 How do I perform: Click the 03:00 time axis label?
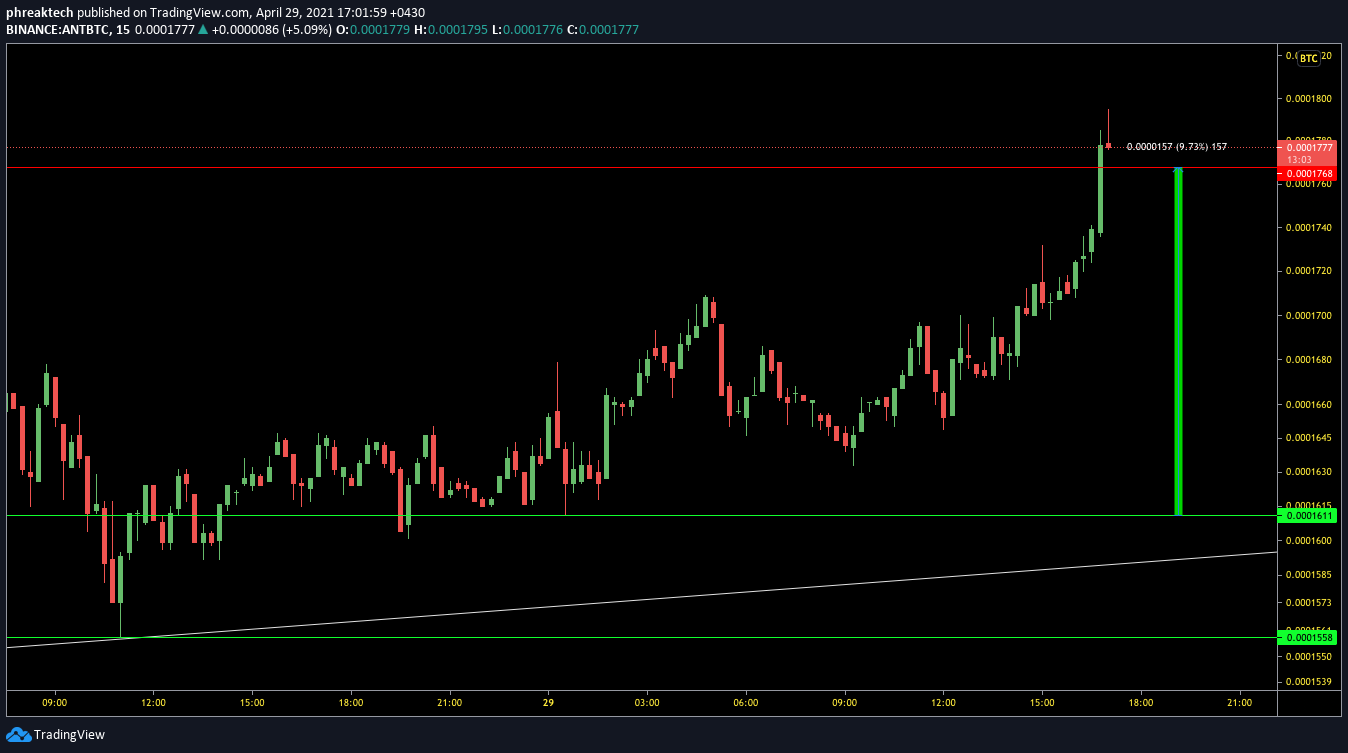click(647, 703)
